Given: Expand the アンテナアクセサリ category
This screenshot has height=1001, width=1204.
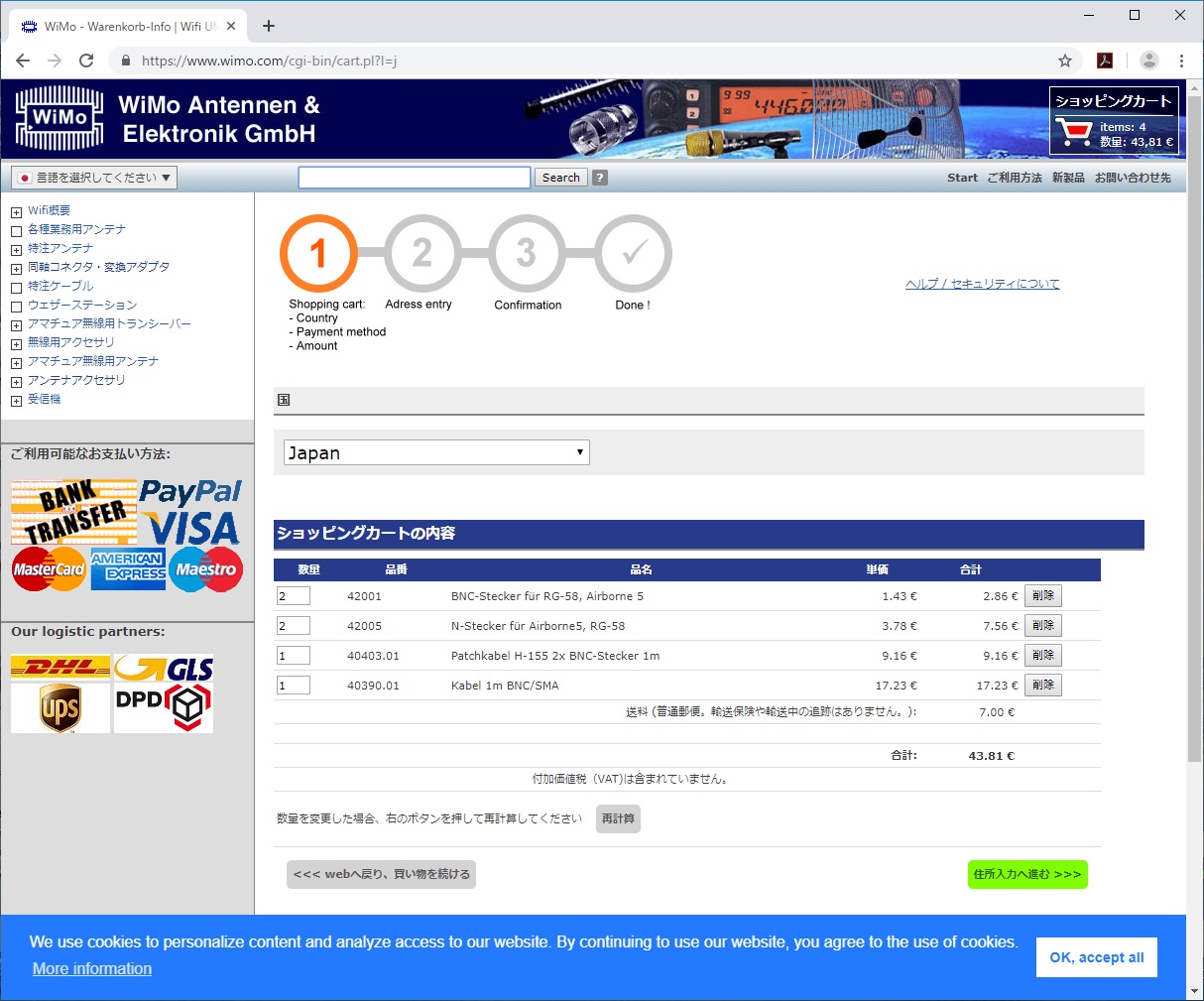Looking at the screenshot, I should pyautogui.click(x=16, y=382).
